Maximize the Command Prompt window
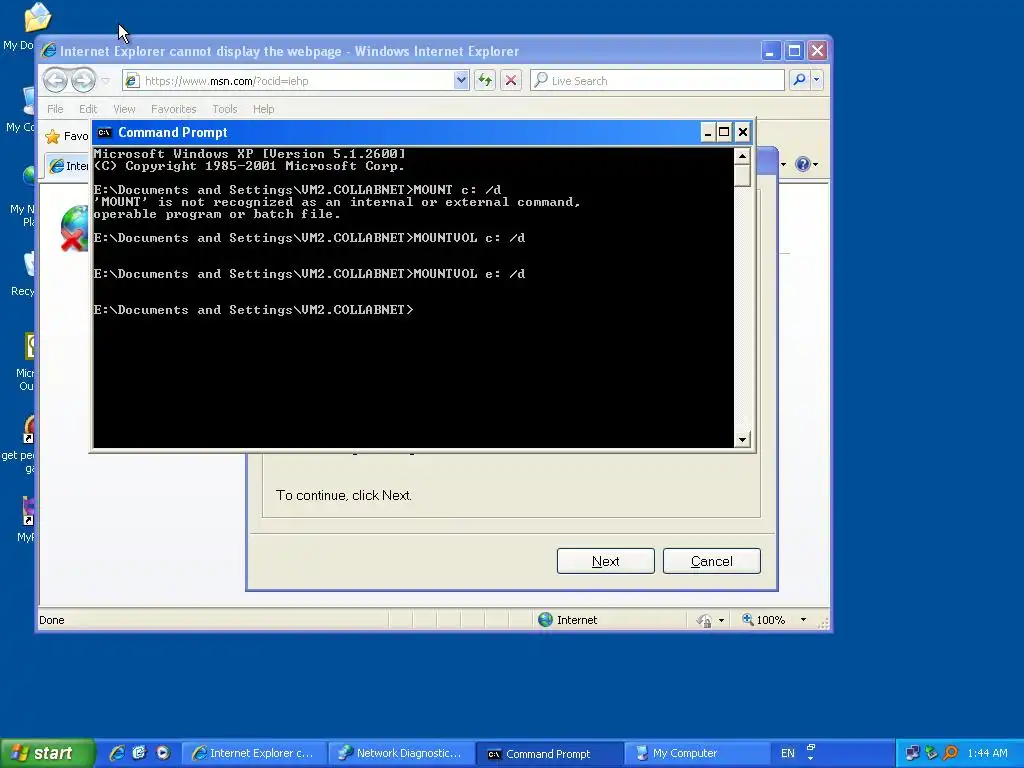 724,133
